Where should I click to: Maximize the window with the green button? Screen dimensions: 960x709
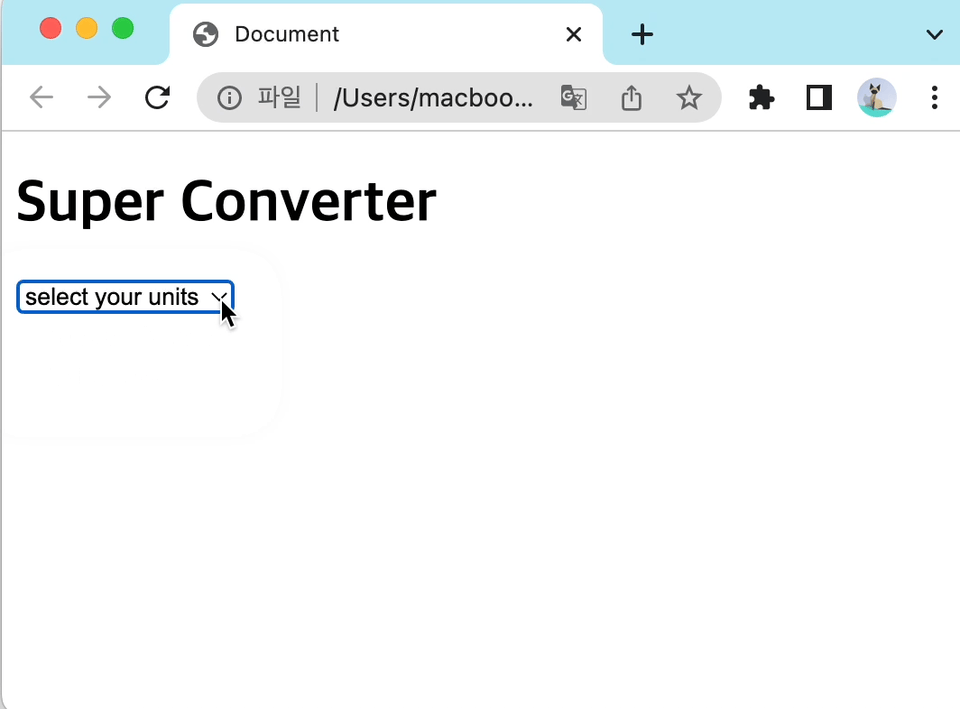coord(123,28)
